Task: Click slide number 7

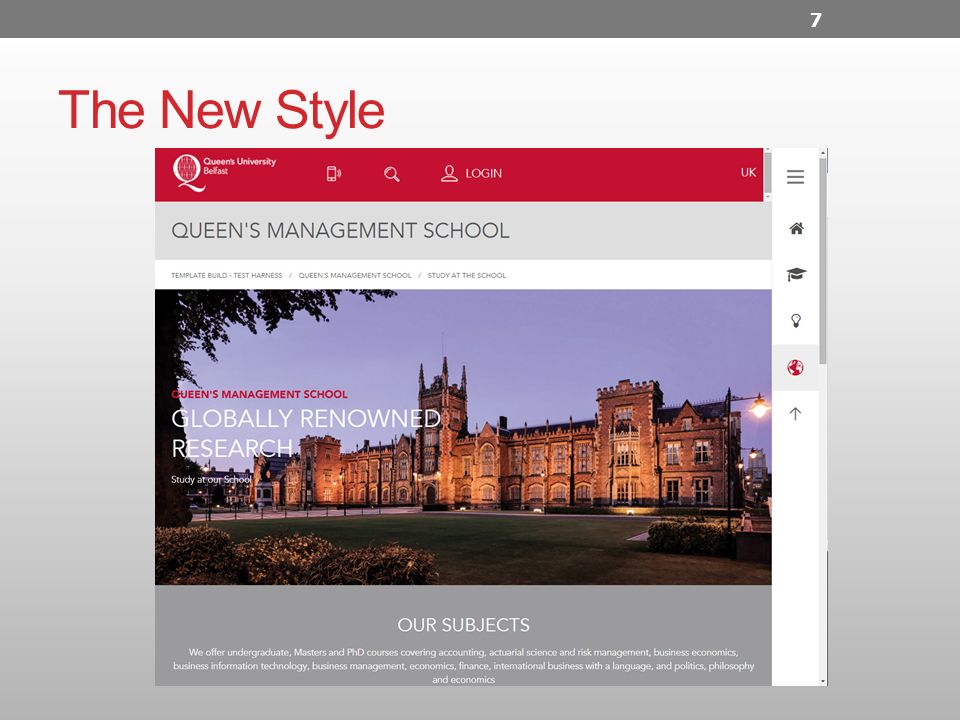Action: 816,20
